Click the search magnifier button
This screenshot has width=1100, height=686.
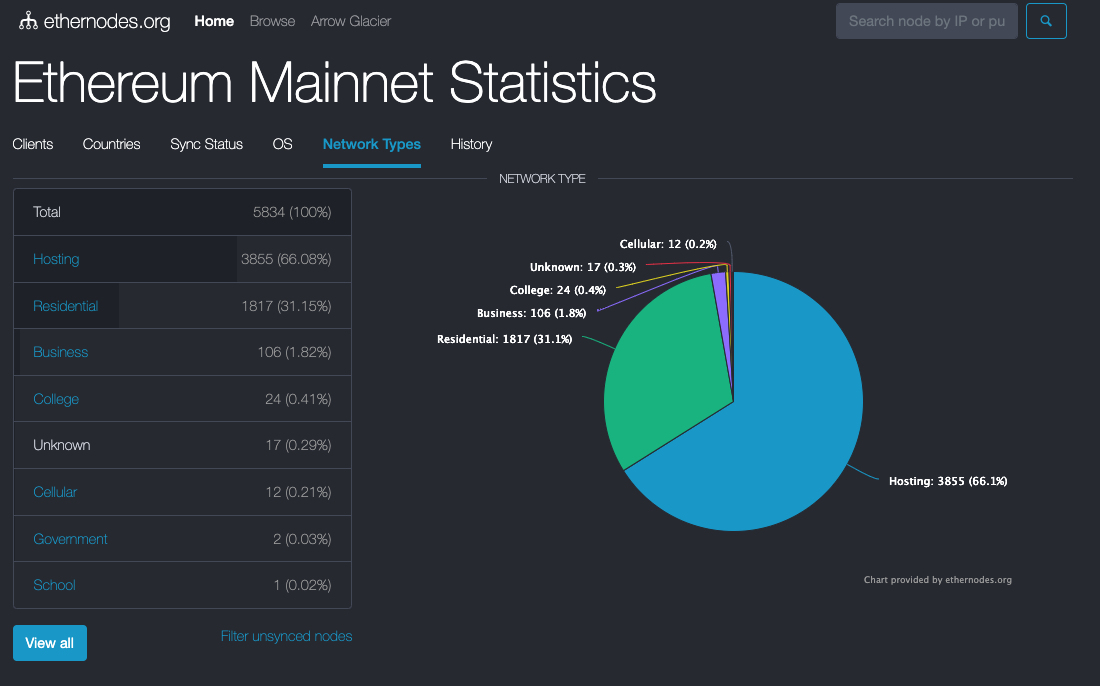click(1046, 21)
